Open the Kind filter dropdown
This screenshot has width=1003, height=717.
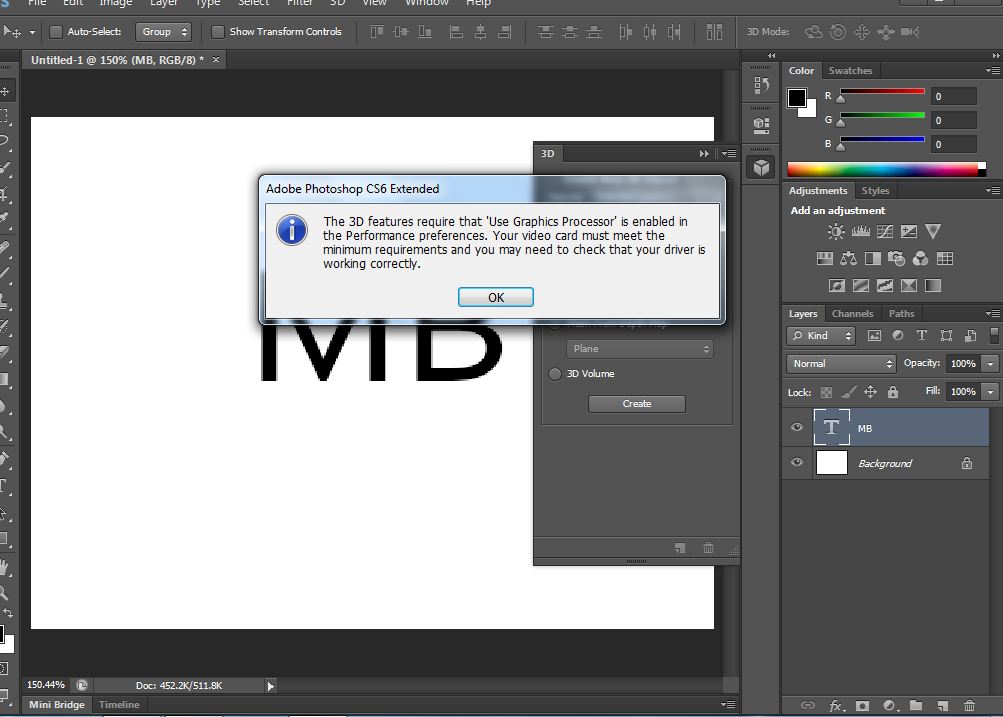click(x=821, y=336)
